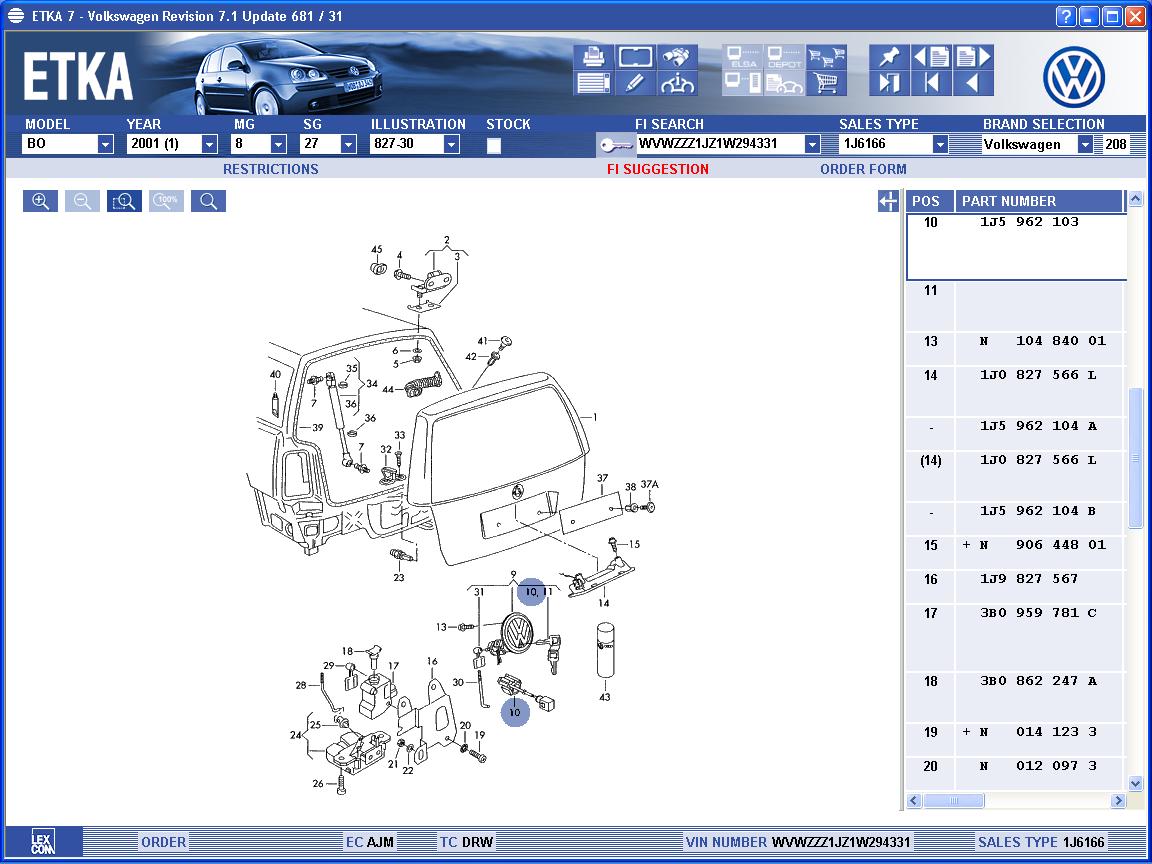The height and width of the screenshot is (864, 1152).
Task: Click the parts list scroll-down arrow
Action: tap(1136, 783)
